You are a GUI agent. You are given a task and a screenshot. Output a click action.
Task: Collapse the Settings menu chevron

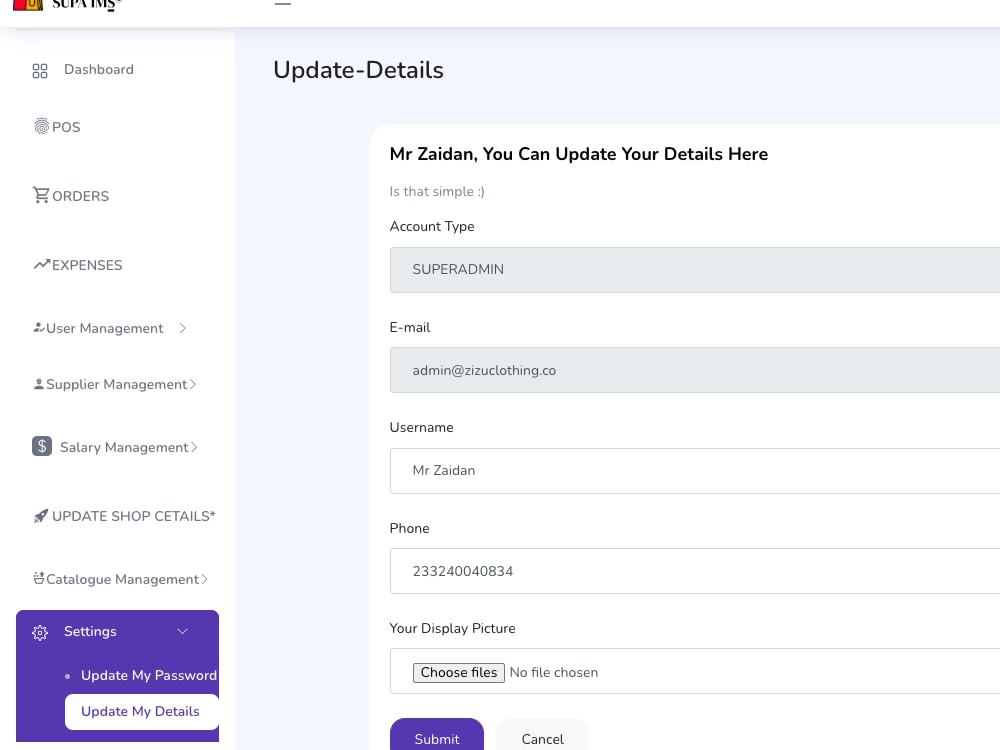pyautogui.click(x=182, y=631)
